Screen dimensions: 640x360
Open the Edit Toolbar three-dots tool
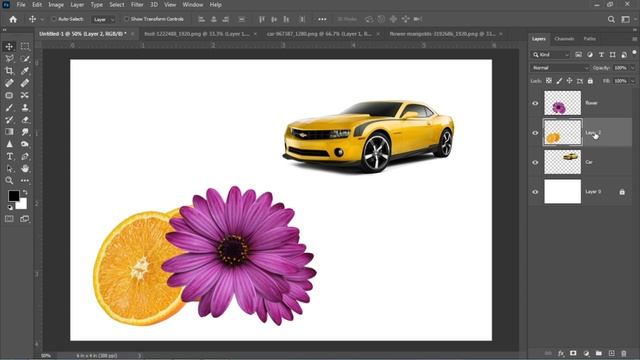pos(25,180)
